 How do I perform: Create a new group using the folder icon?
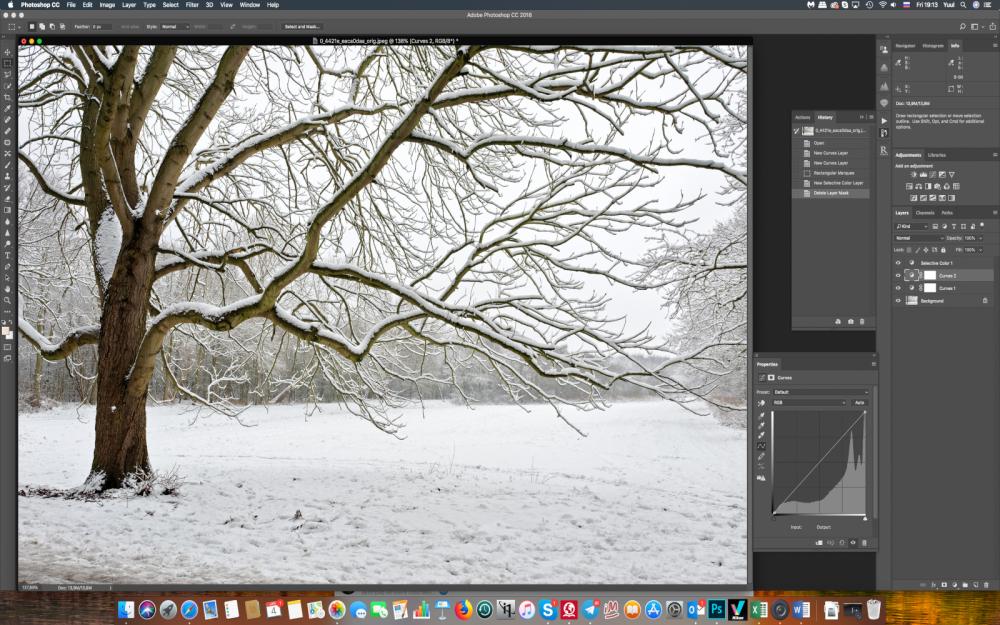tap(965, 585)
